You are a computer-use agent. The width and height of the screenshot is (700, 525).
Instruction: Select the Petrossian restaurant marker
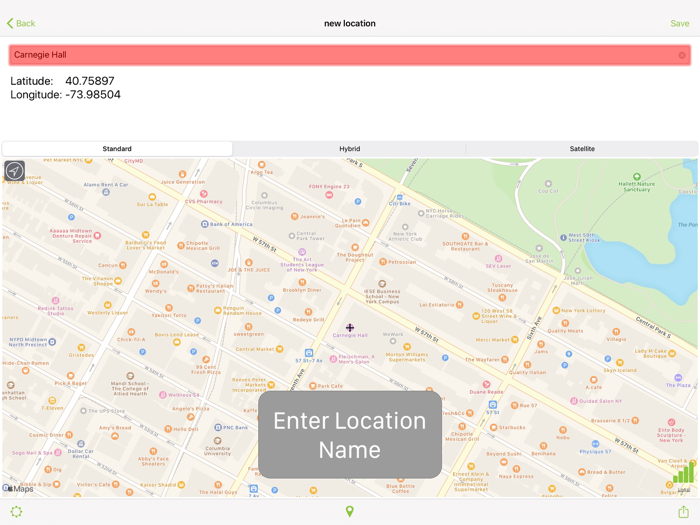coord(383,262)
